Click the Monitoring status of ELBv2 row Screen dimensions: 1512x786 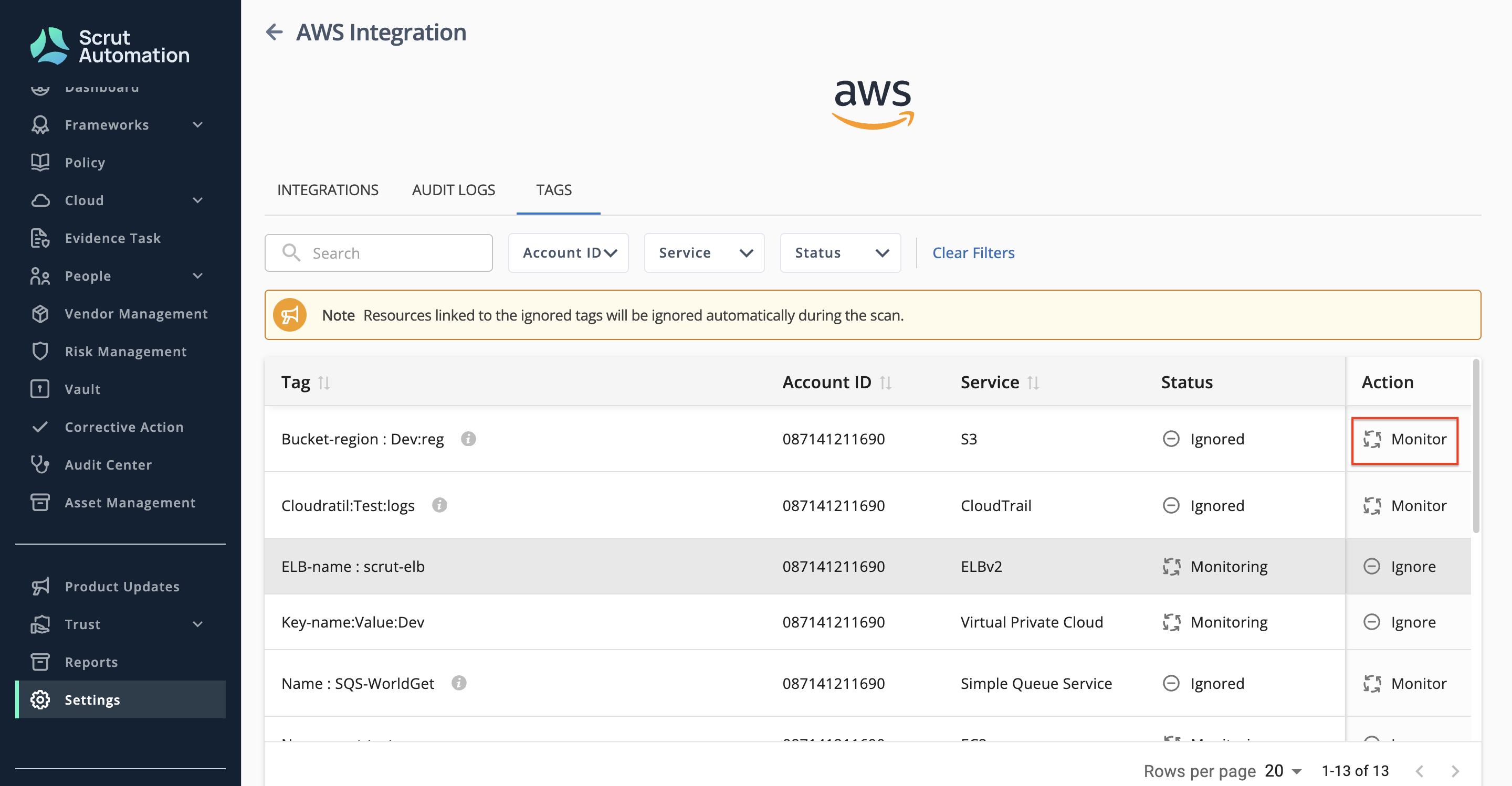coord(1214,567)
